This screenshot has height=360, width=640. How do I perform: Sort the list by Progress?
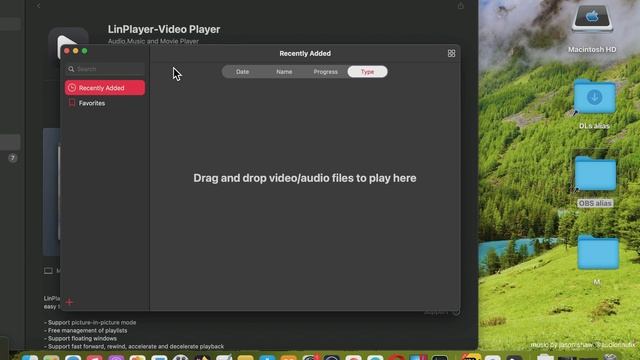[325, 72]
